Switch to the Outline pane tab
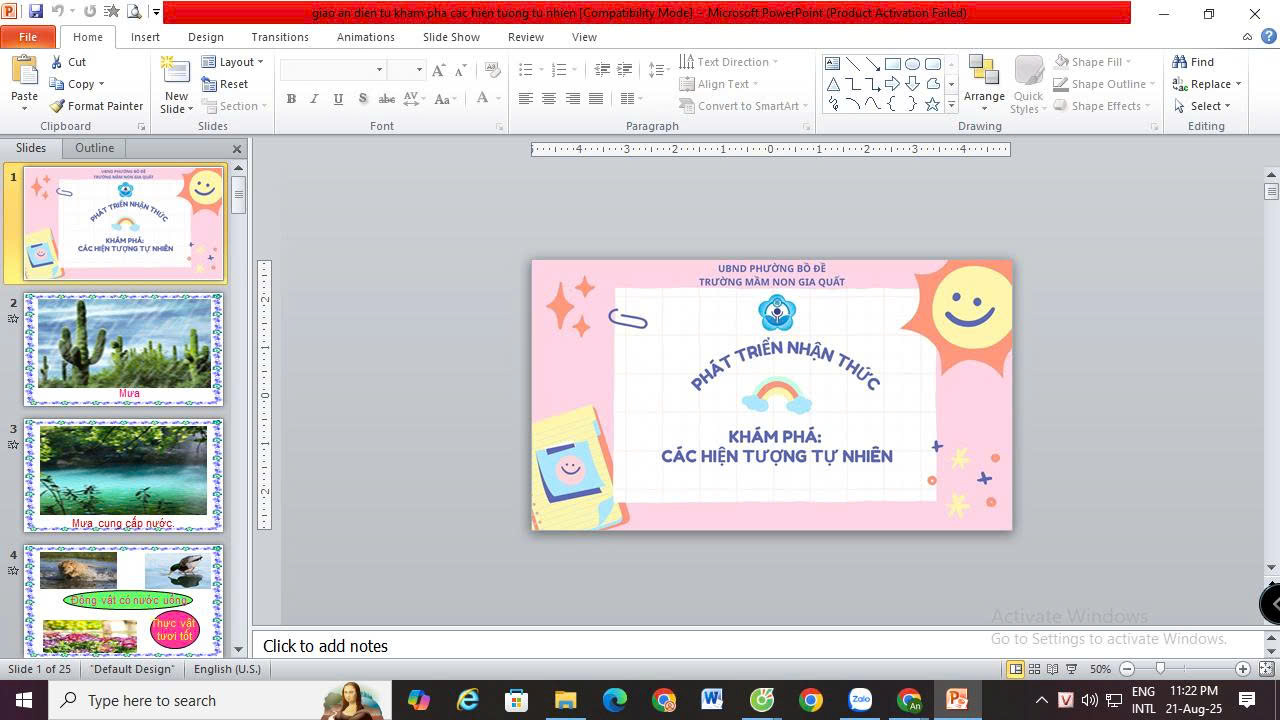The image size is (1280, 720). coord(94,148)
